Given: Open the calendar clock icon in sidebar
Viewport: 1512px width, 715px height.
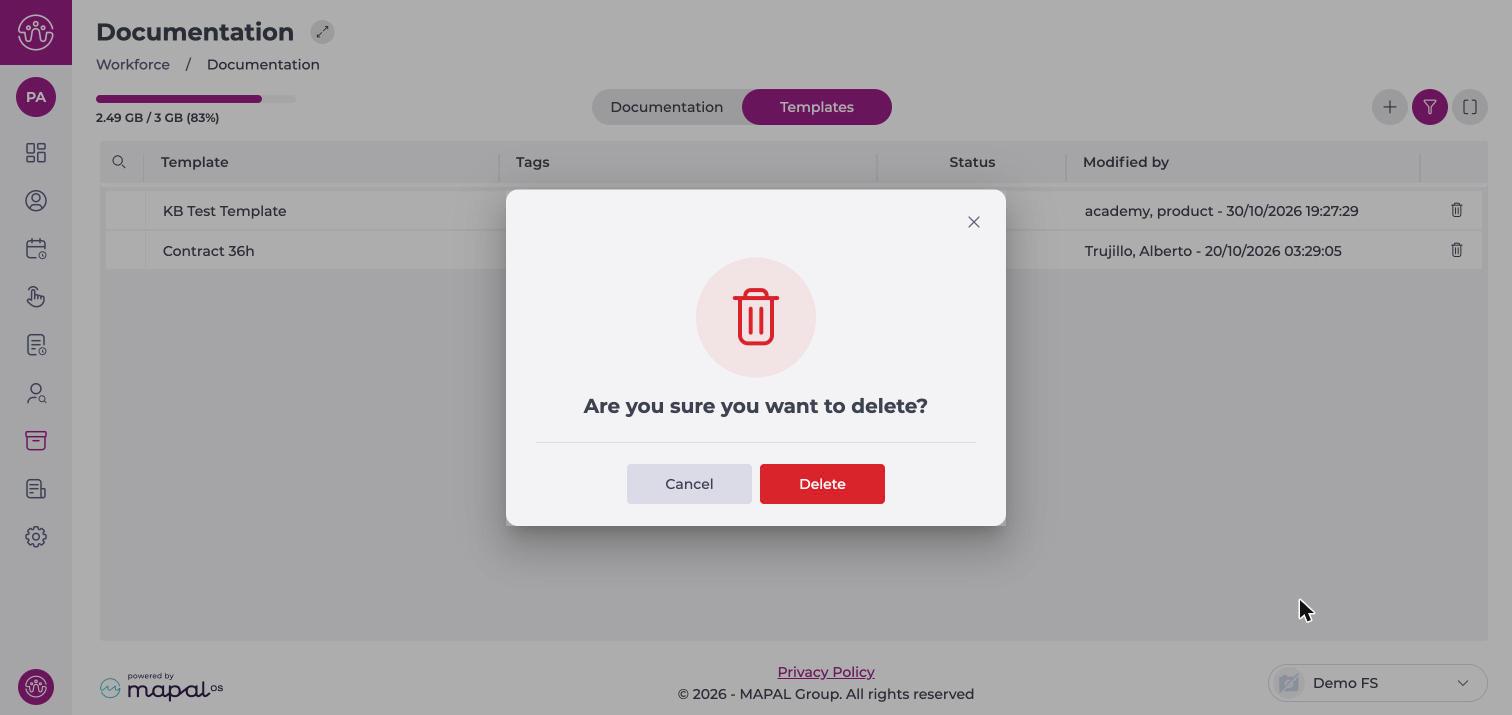Looking at the screenshot, I should (36, 249).
